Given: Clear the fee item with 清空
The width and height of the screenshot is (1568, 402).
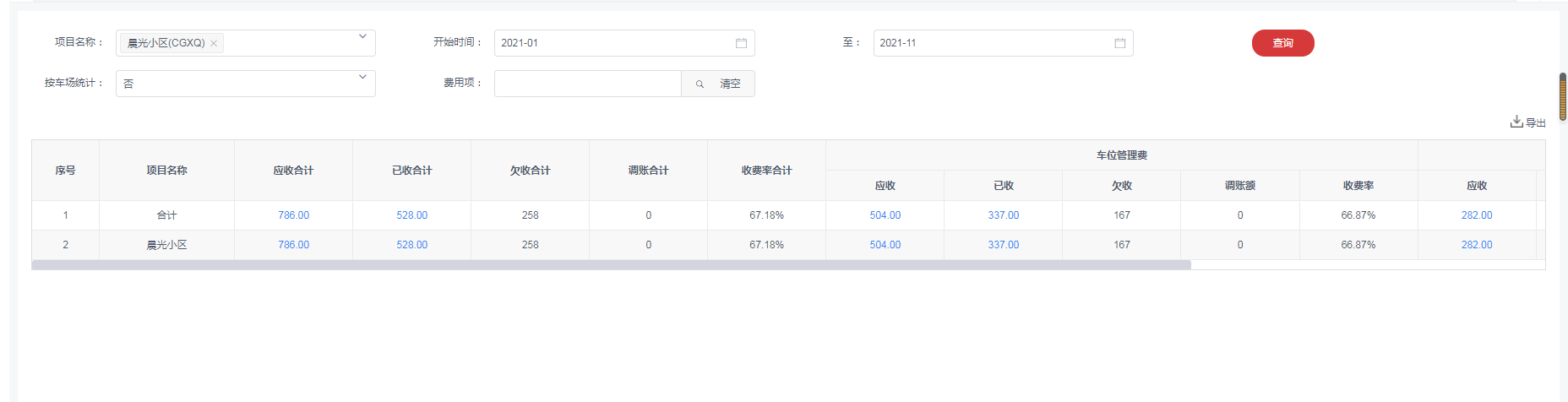Looking at the screenshot, I should (730, 84).
